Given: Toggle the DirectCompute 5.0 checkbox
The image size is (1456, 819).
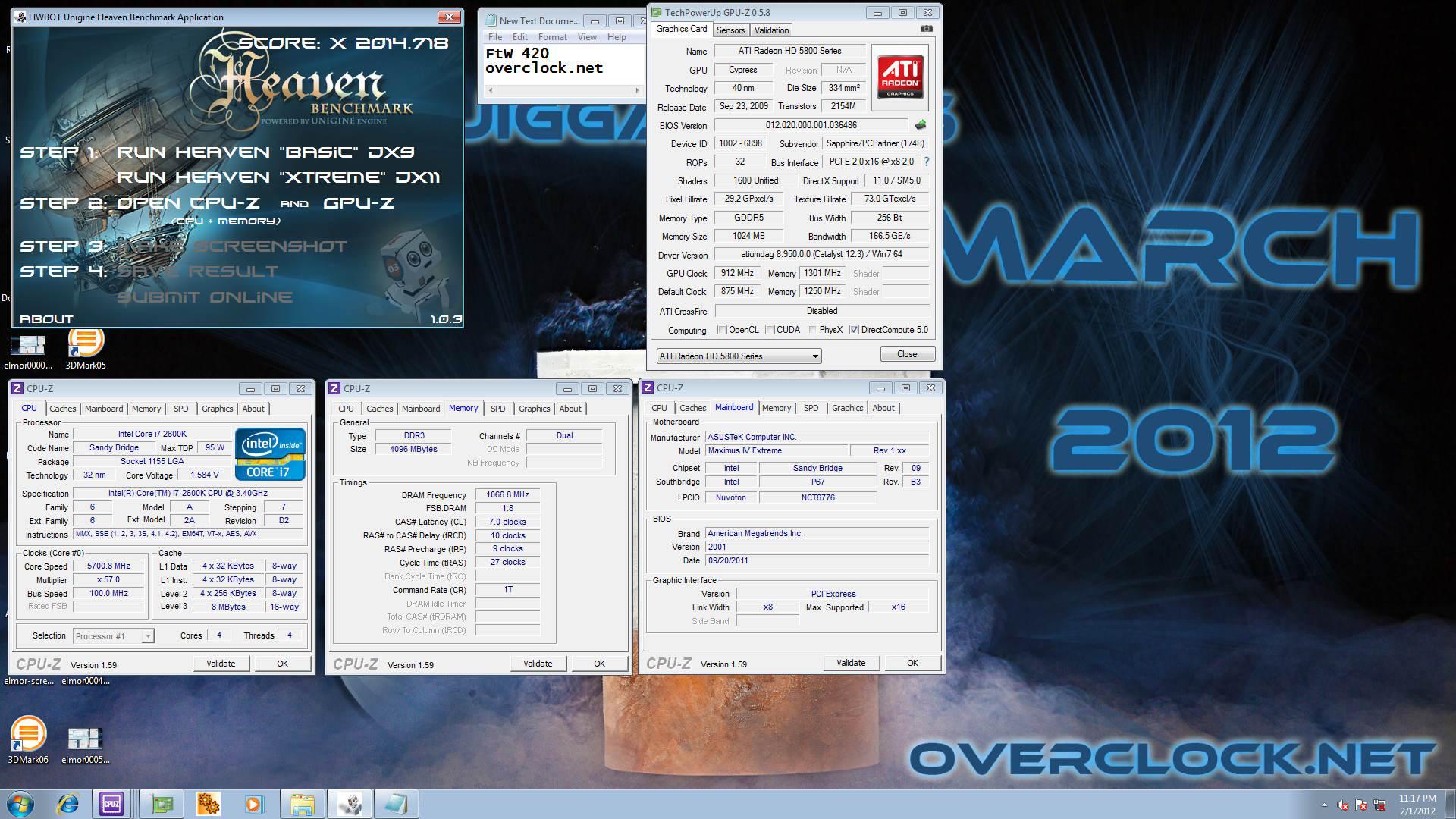Looking at the screenshot, I should (x=855, y=330).
